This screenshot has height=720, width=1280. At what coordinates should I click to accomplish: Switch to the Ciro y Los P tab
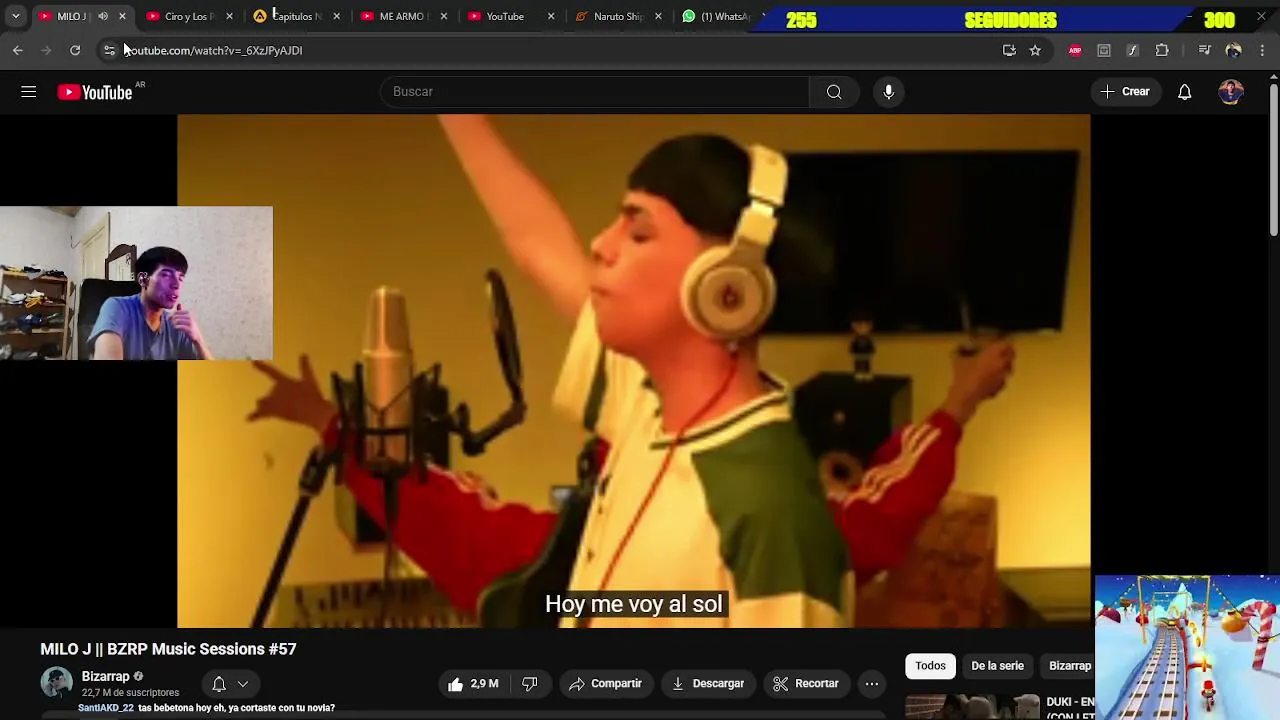click(x=188, y=16)
